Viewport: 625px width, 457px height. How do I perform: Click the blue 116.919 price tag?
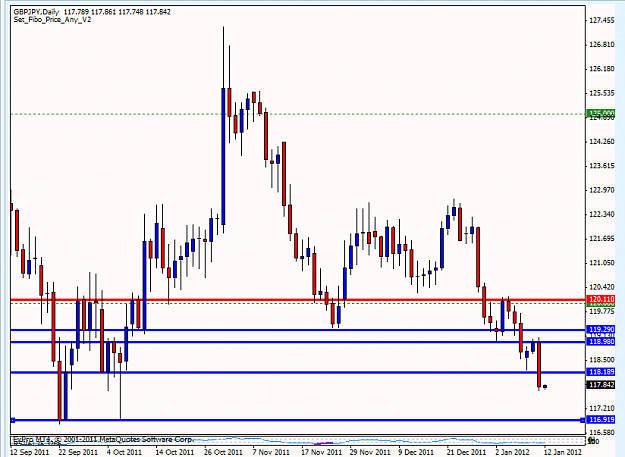[601, 420]
